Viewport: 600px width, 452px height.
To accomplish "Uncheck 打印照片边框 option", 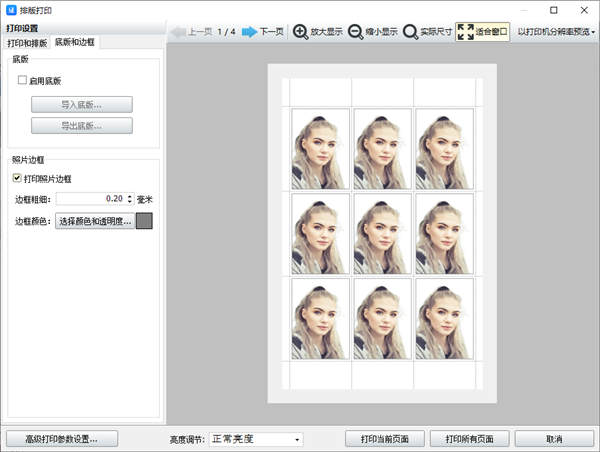I will click(x=17, y=178).
